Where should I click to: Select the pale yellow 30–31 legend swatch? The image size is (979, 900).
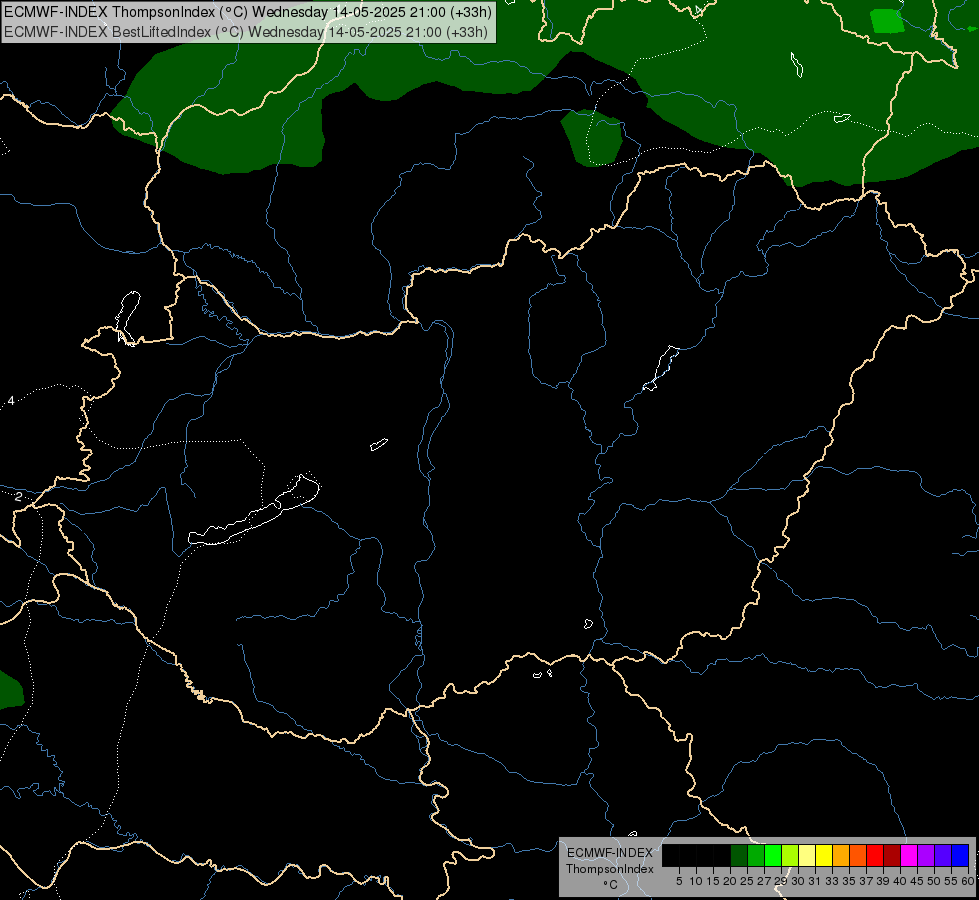(807, 856)
